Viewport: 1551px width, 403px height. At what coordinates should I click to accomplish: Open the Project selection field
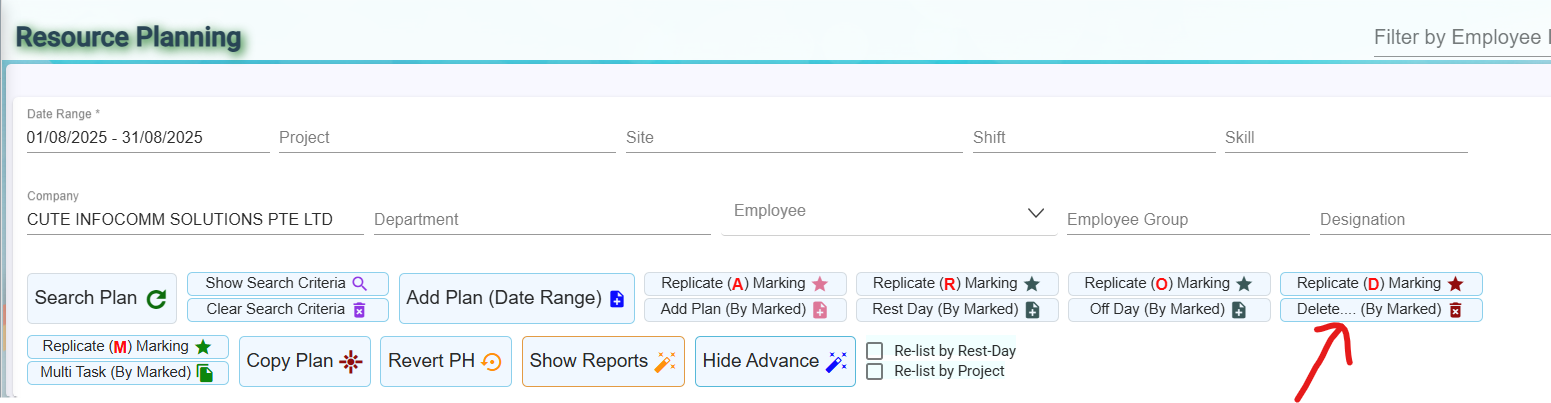click(446, 138)
